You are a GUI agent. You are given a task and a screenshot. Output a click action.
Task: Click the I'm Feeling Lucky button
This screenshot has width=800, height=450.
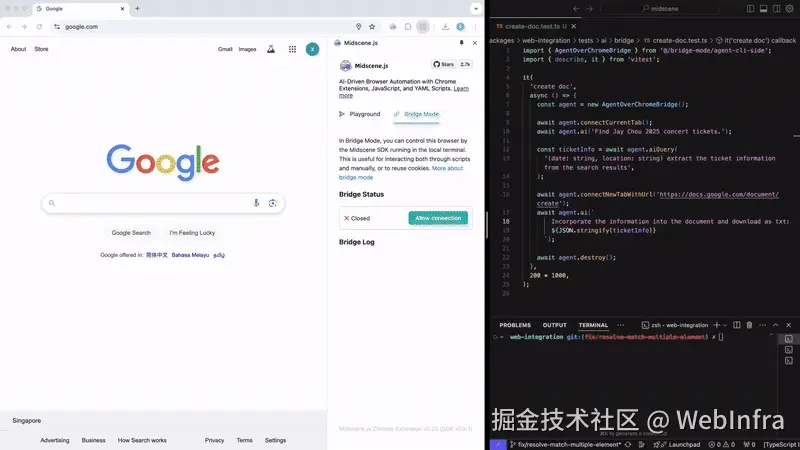click(x=192, y=233)
